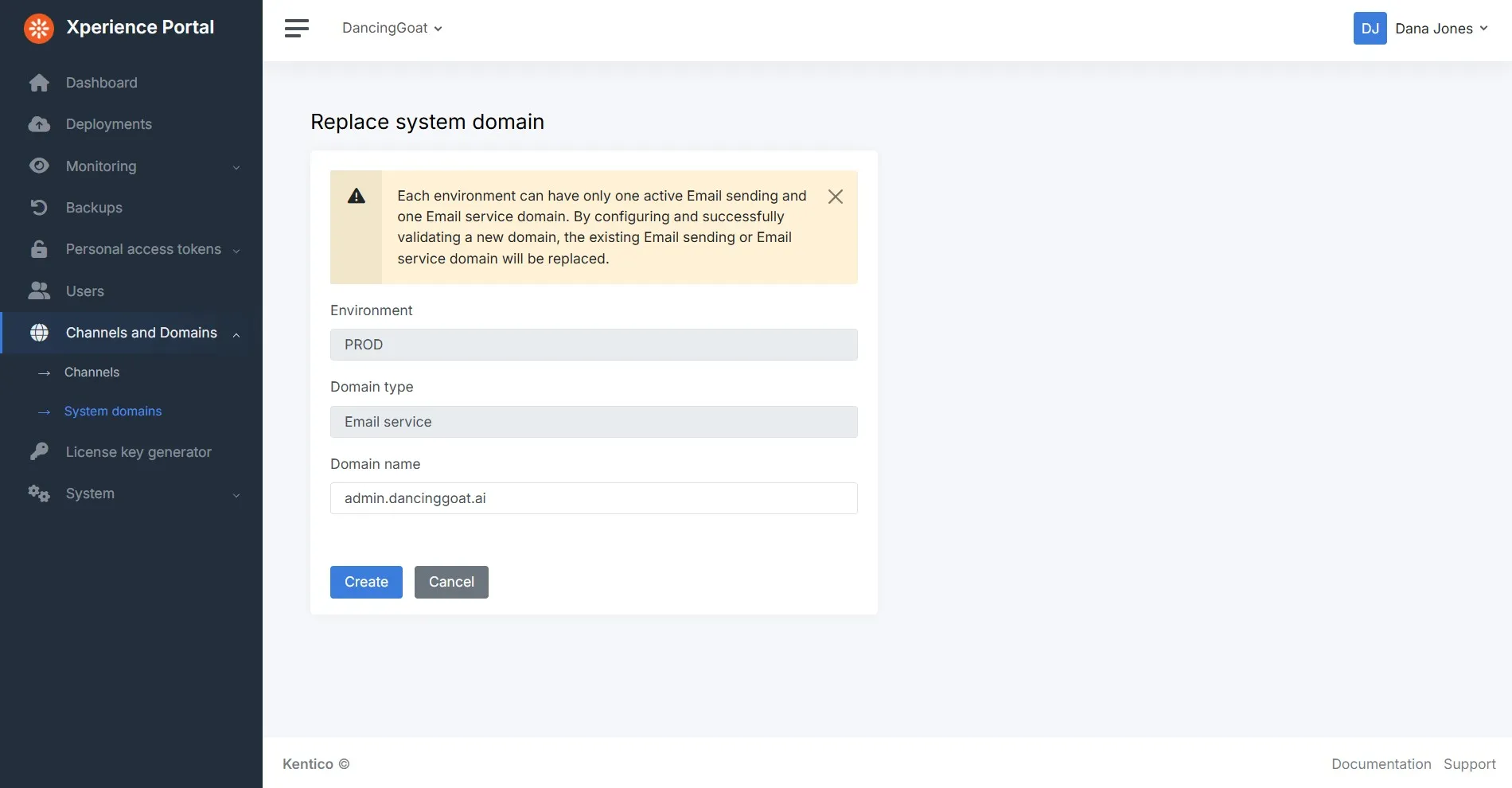Click the Create button
The width and height of the screenshot is (1512, 788).
(x=366, y=582)
